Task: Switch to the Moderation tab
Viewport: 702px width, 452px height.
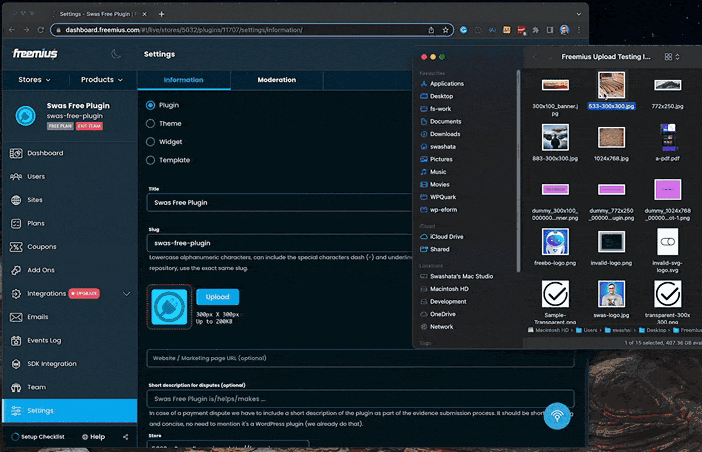Action: coord(277,80)
